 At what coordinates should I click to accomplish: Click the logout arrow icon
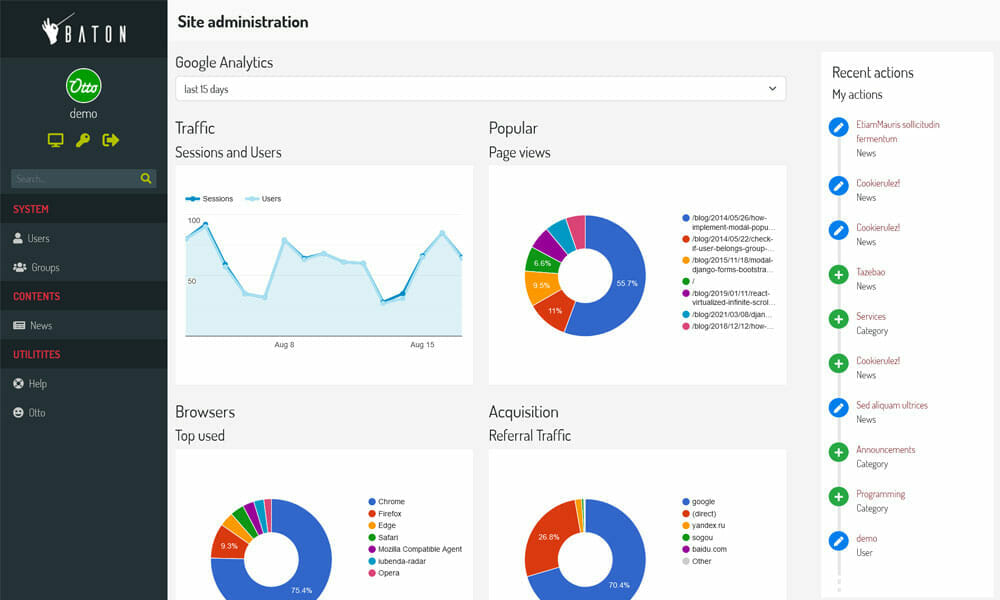[111, 140]
